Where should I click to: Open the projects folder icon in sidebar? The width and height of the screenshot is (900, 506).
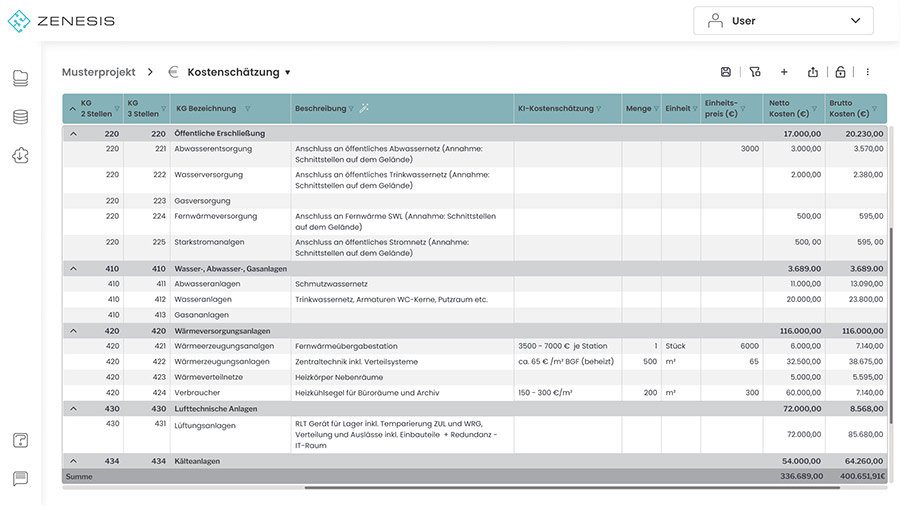tap(20, 78)
